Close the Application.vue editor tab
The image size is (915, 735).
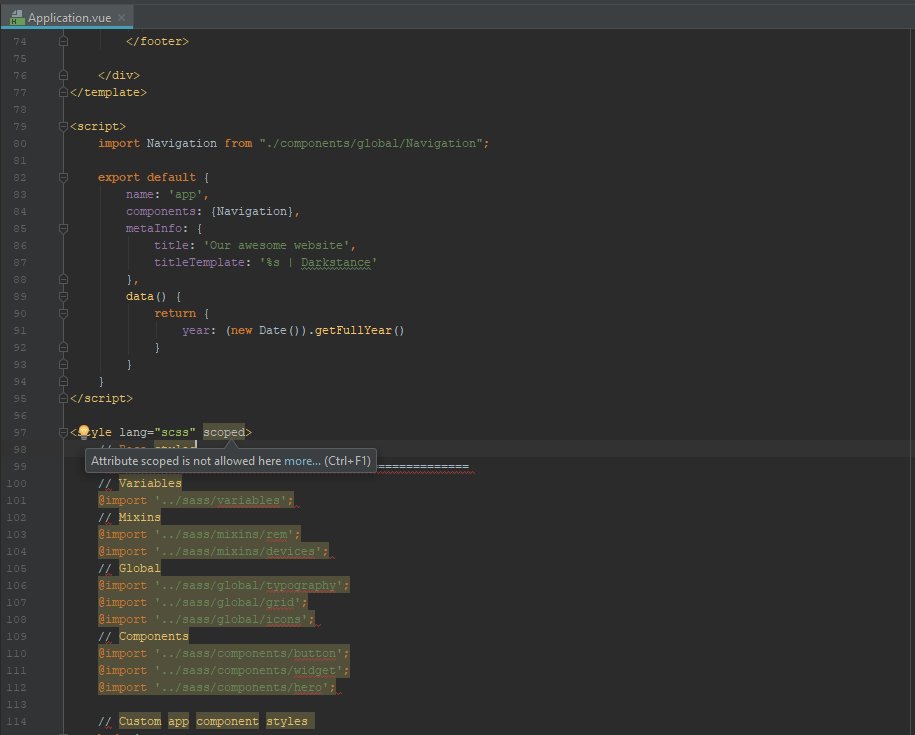tap(121, 18)
